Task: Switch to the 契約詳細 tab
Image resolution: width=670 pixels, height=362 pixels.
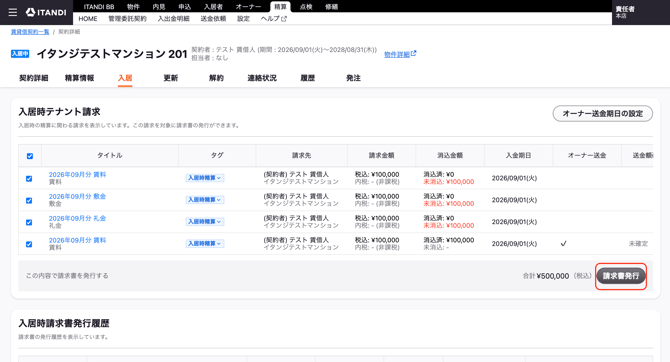Action: pyautogui.click(x=34, y=78)
